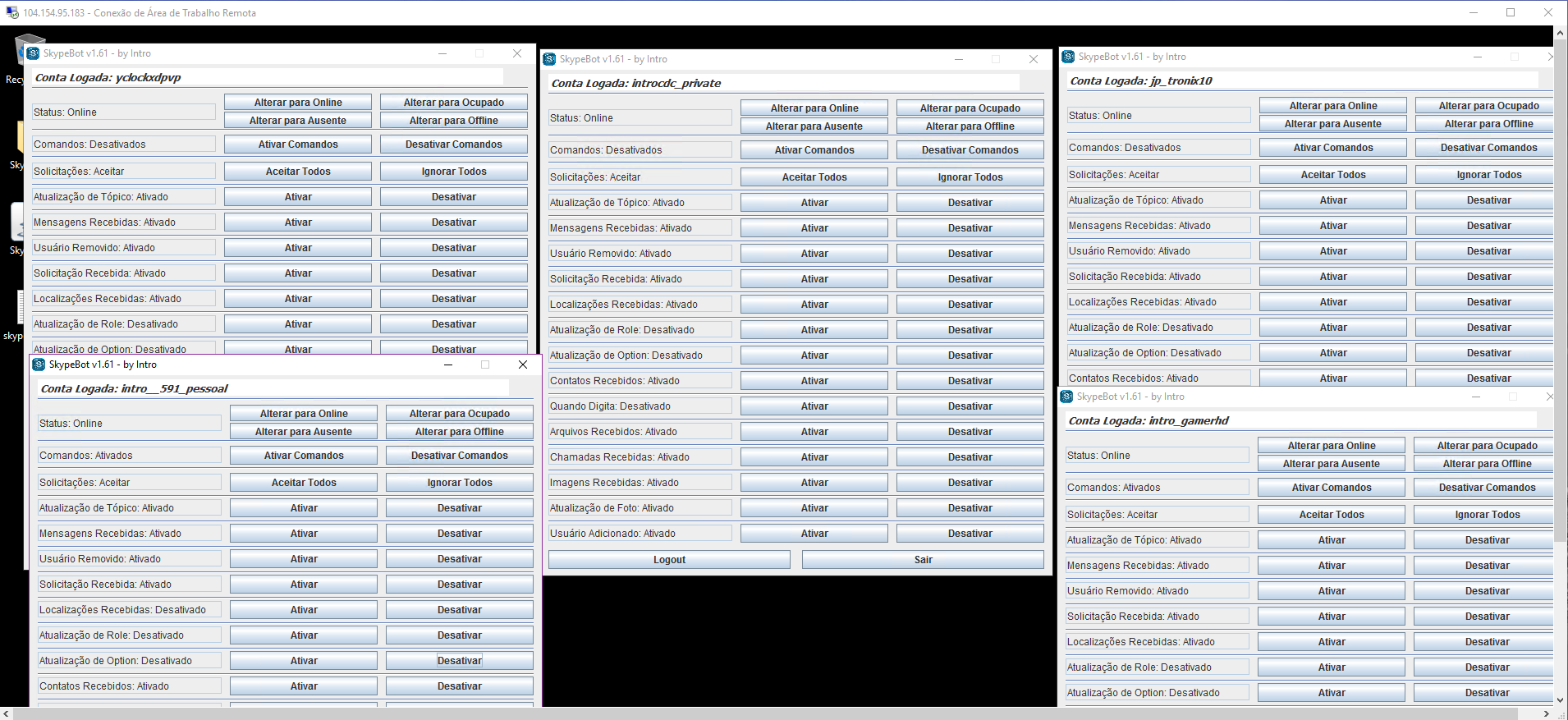
Task: Click Sair button in introcdc_private window
Action: pyautogui.click(x=923, y=560)
